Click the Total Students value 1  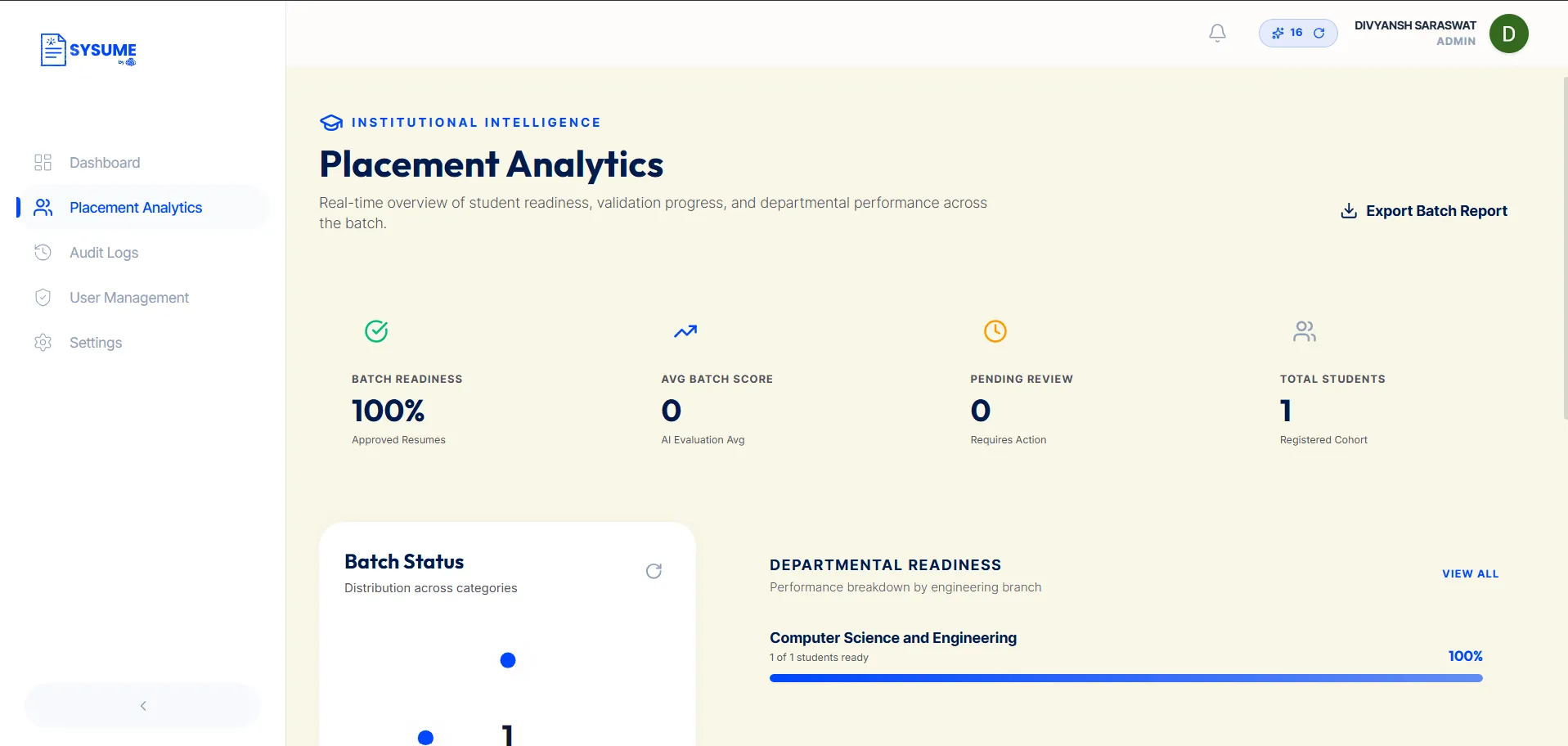(1286, 410)
